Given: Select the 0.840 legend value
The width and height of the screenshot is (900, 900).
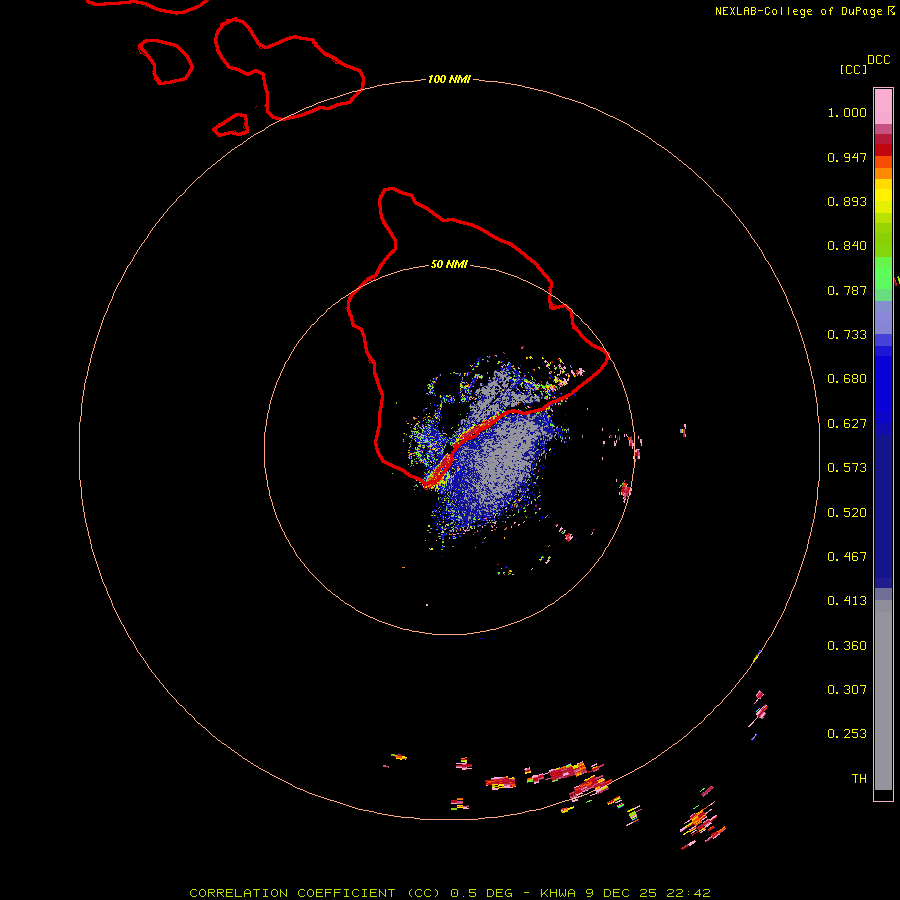Looking at the screenshot, I should [847, 246].
